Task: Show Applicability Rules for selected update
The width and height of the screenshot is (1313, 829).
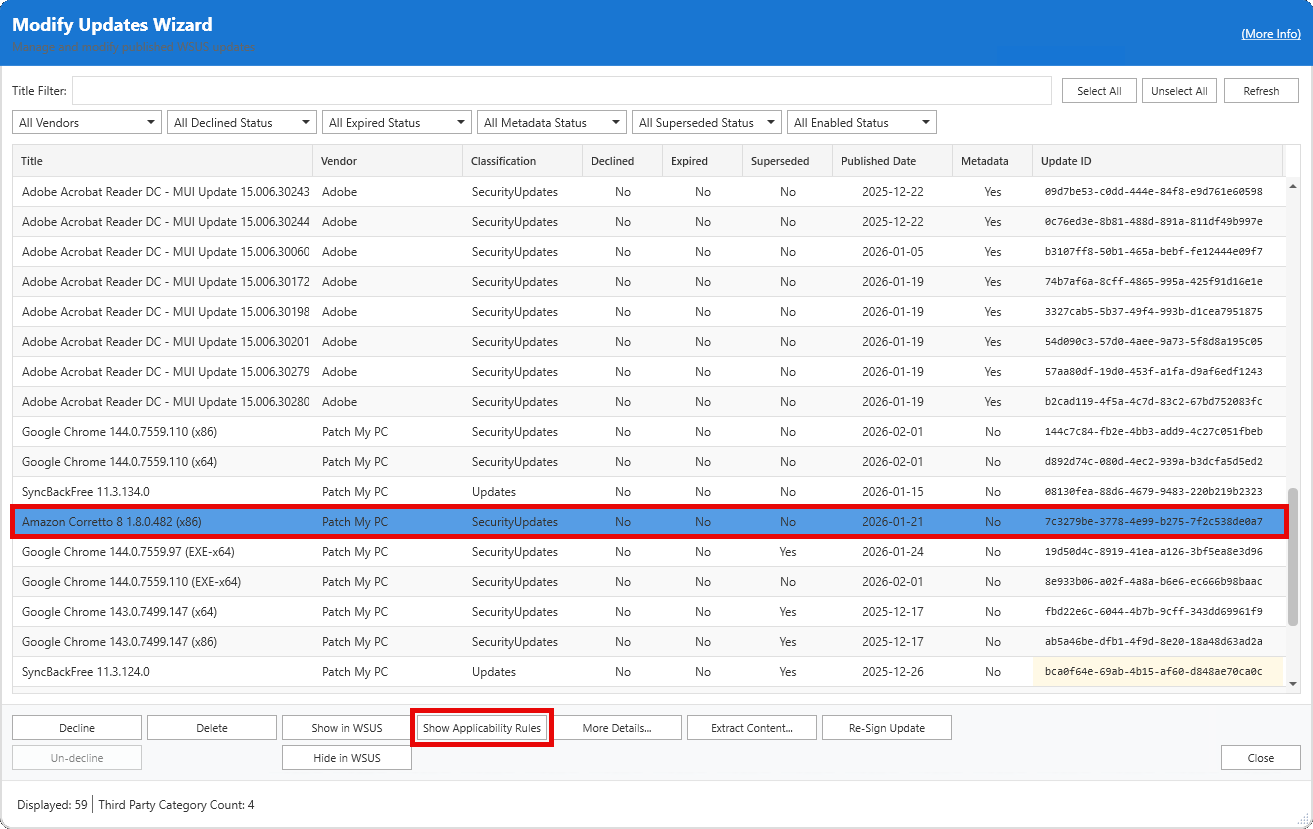Action: point(481,727)
